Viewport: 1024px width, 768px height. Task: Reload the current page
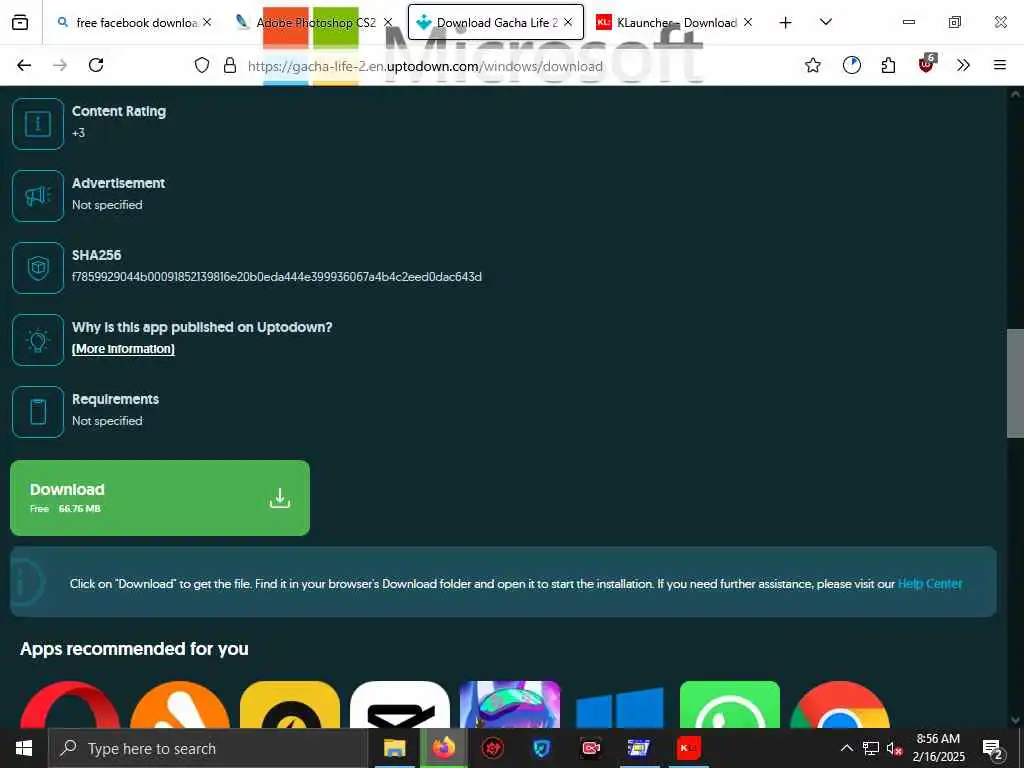point(96,65)
